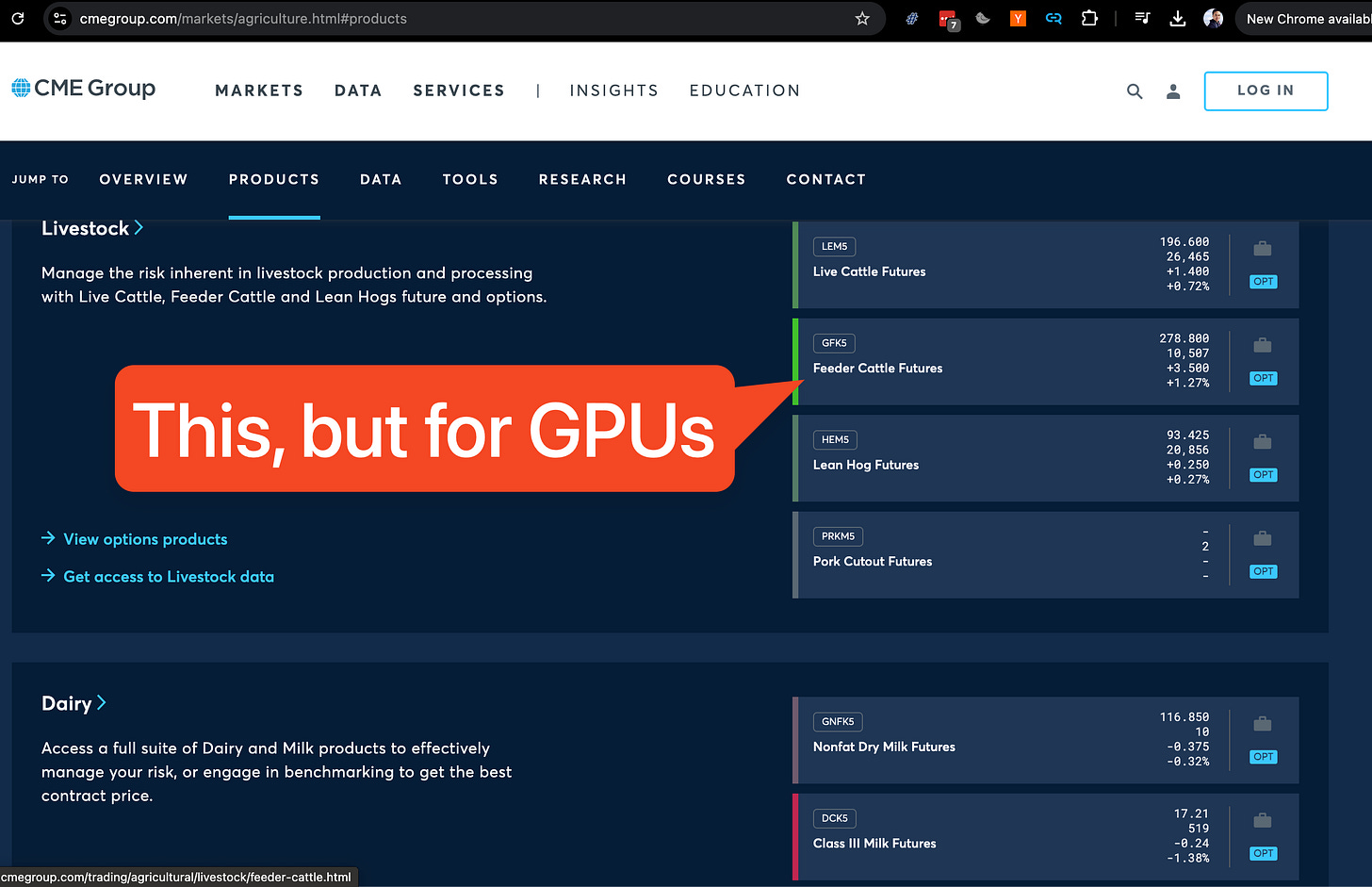
Task: Select the PRODUCTS section tab
Action: coord(274,179)
